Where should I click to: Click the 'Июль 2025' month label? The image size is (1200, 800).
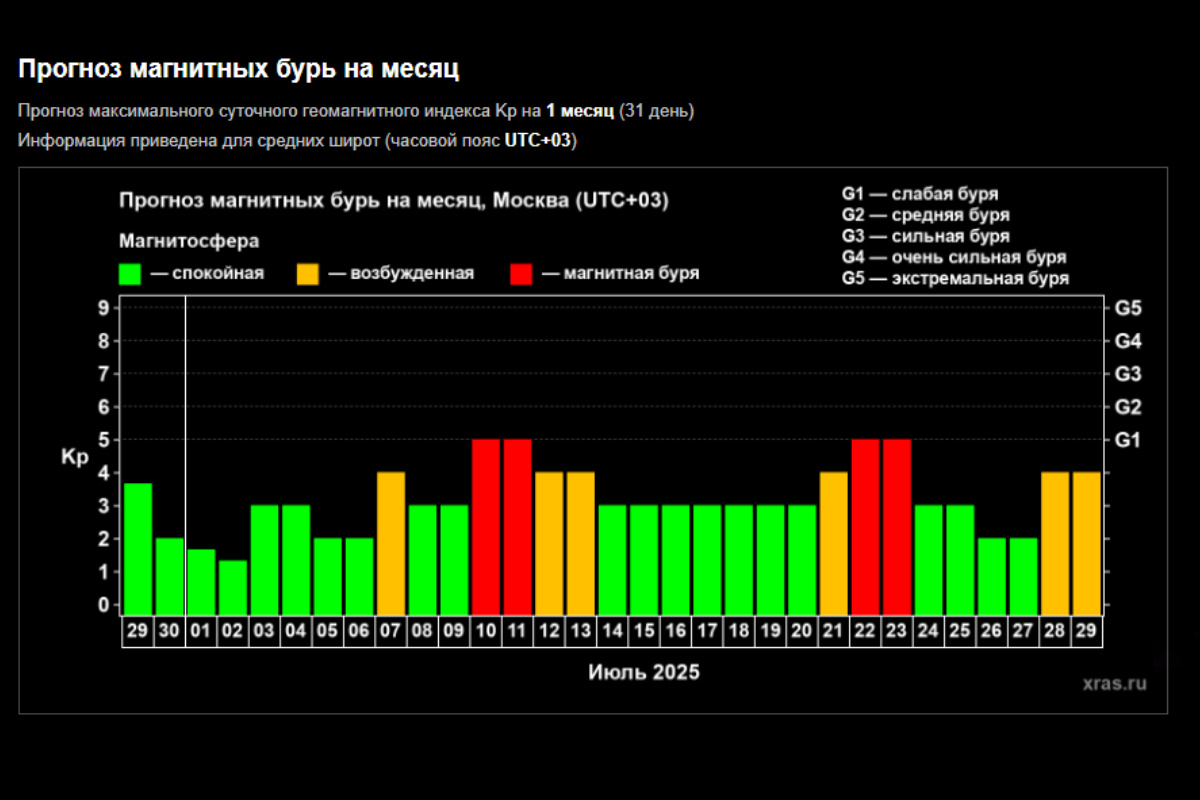pyautogui.click(x=644, y=672)
